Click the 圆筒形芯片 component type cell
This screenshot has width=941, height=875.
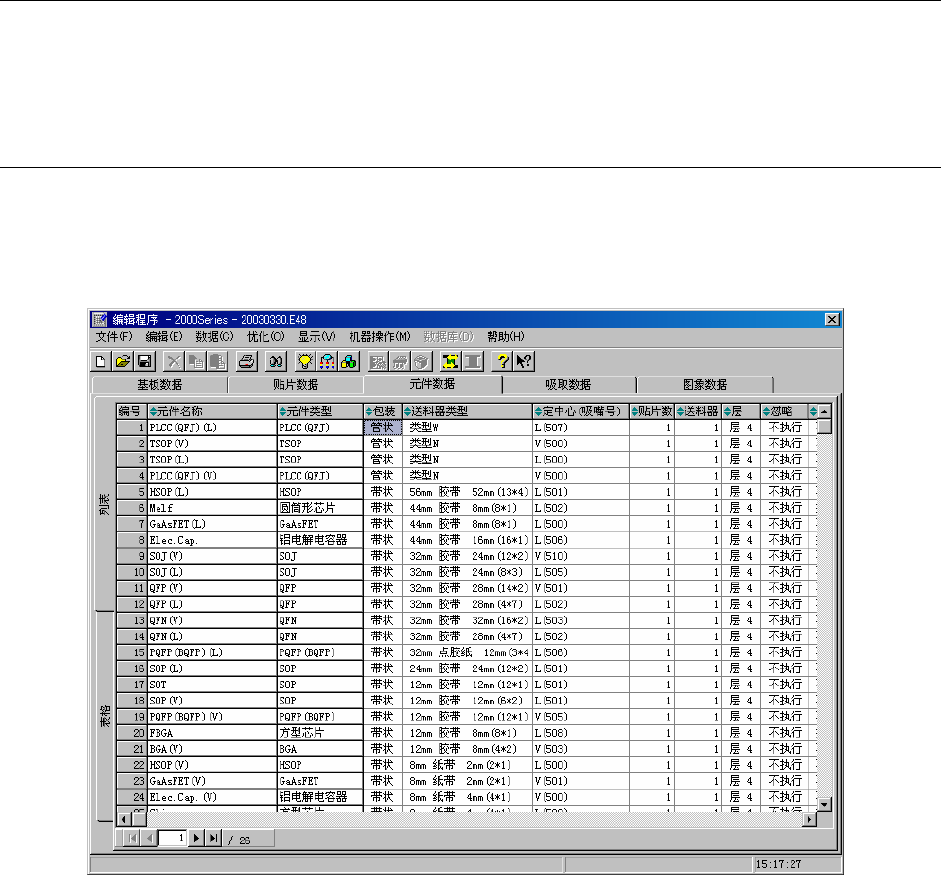click(x=320, y=508)
